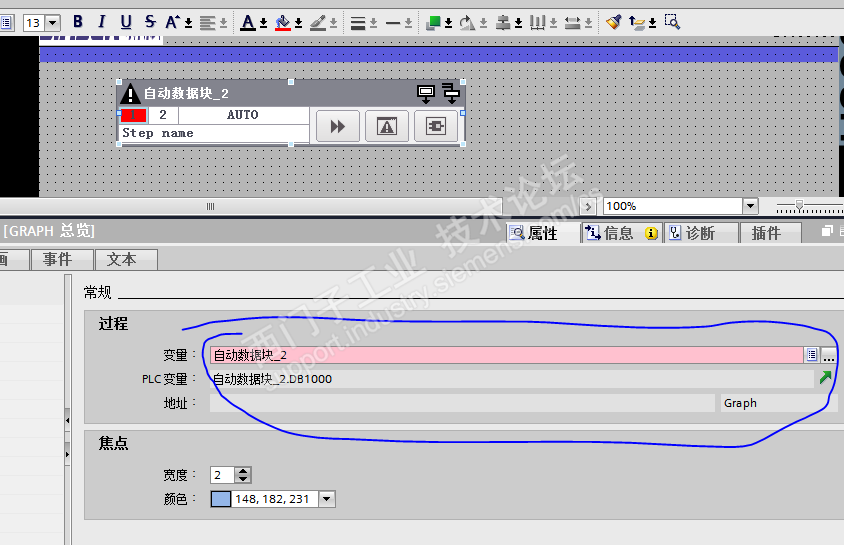Click the text alignment icon
This screenshot has width=844, height=545.
tap(207, 23)
